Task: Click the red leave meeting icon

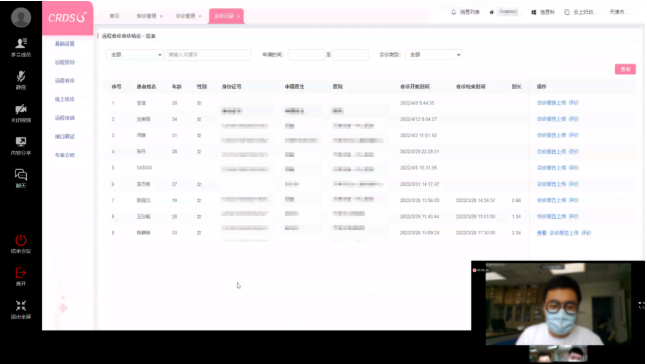Action: pos(21,273)
